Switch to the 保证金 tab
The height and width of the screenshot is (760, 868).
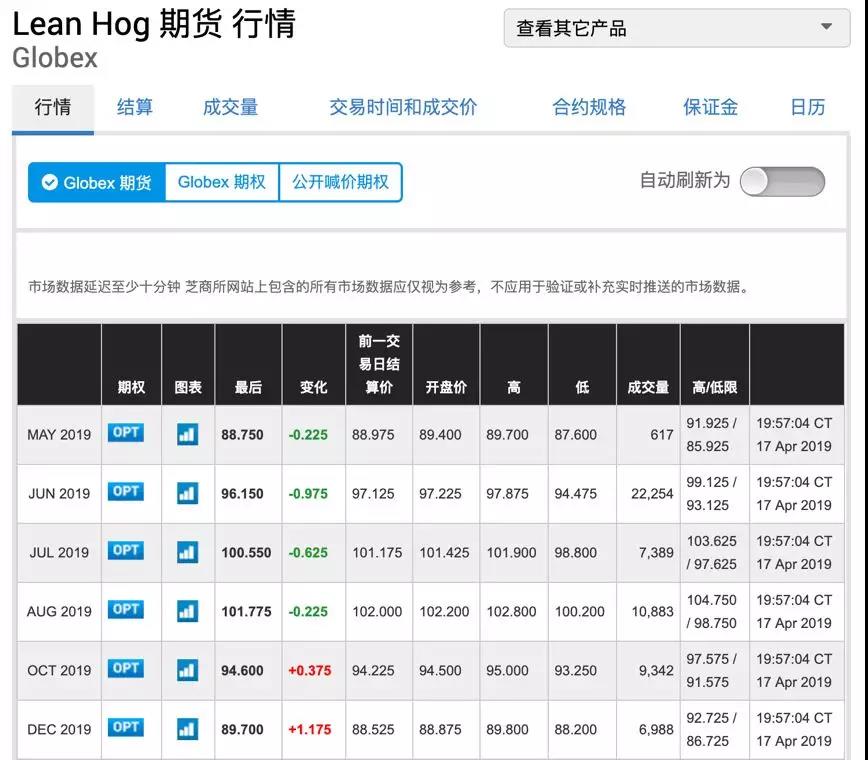710,107
